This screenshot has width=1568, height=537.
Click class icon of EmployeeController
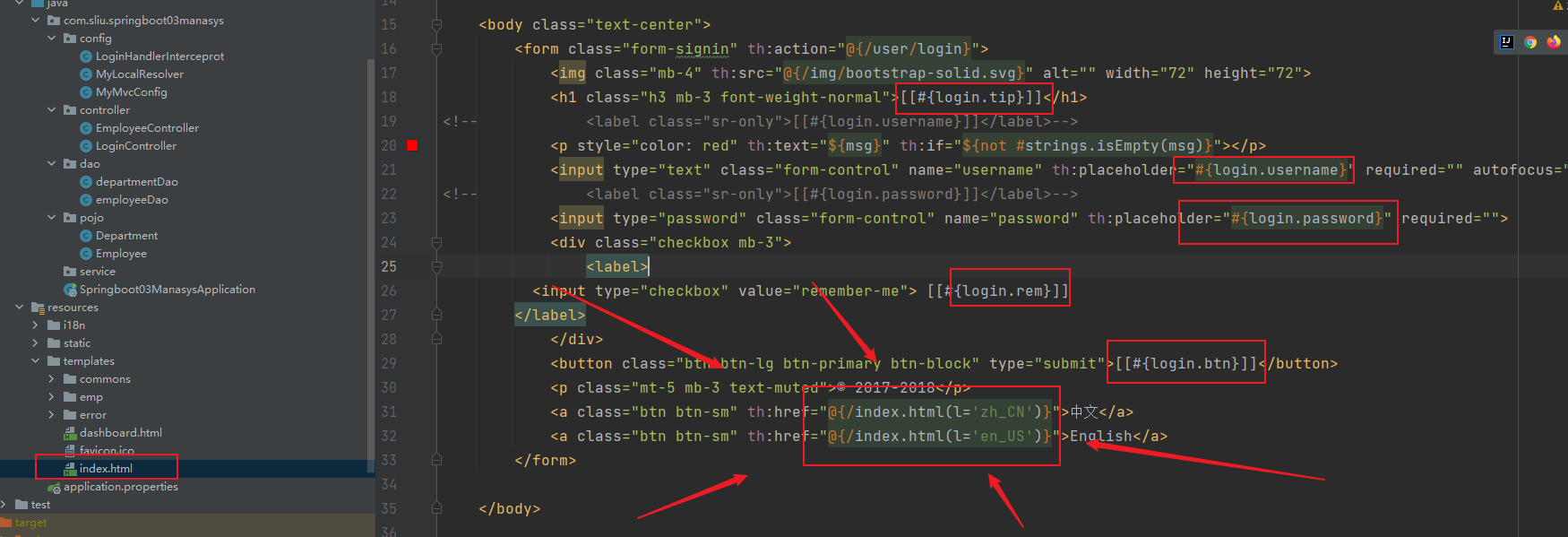(x=86, y=128)
